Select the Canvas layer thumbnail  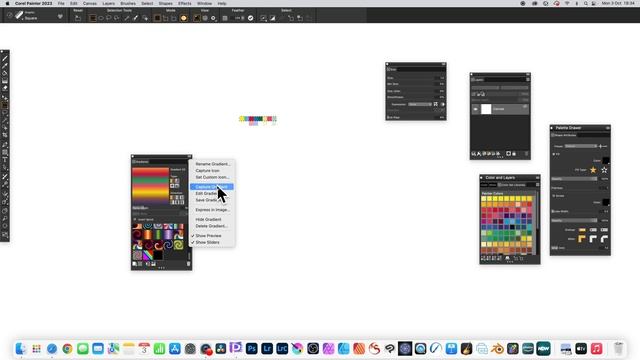click(x=486, y=109)
